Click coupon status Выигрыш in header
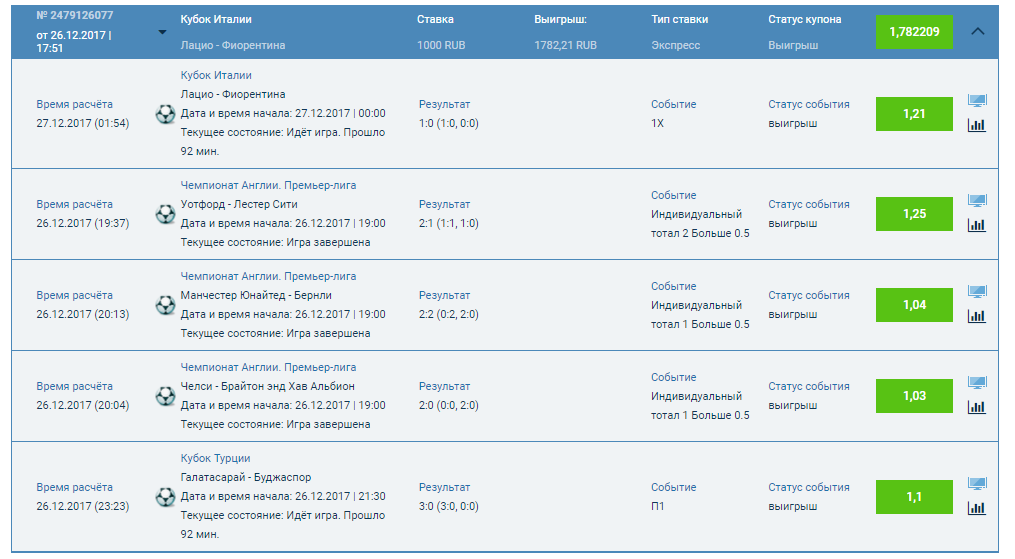Image resolution: width=1015 pixels, height=559 pixels. pyautogui.click(x=793, y=45)
